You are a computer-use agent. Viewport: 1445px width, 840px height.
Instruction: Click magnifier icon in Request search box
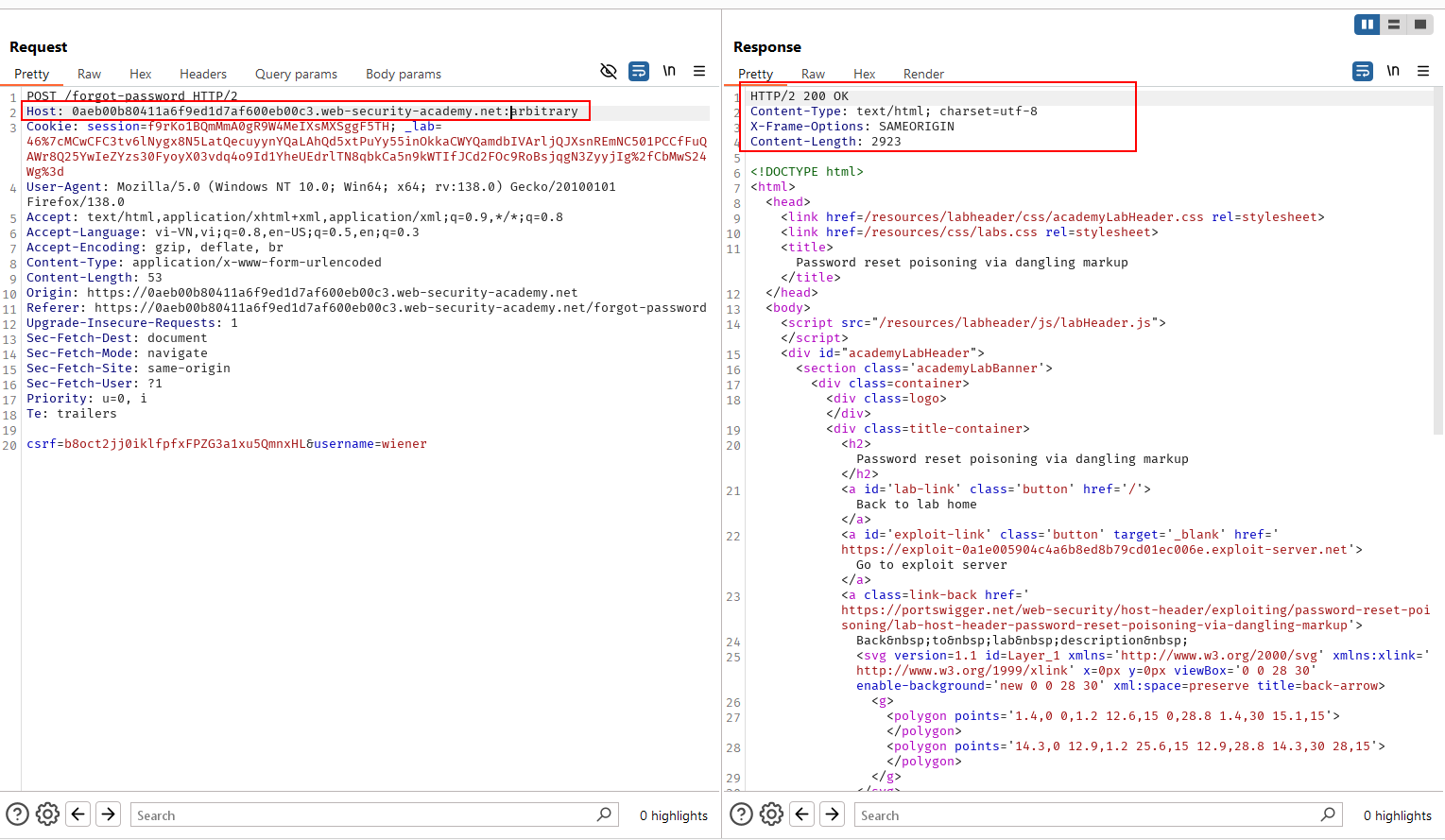tap(604, 814)
